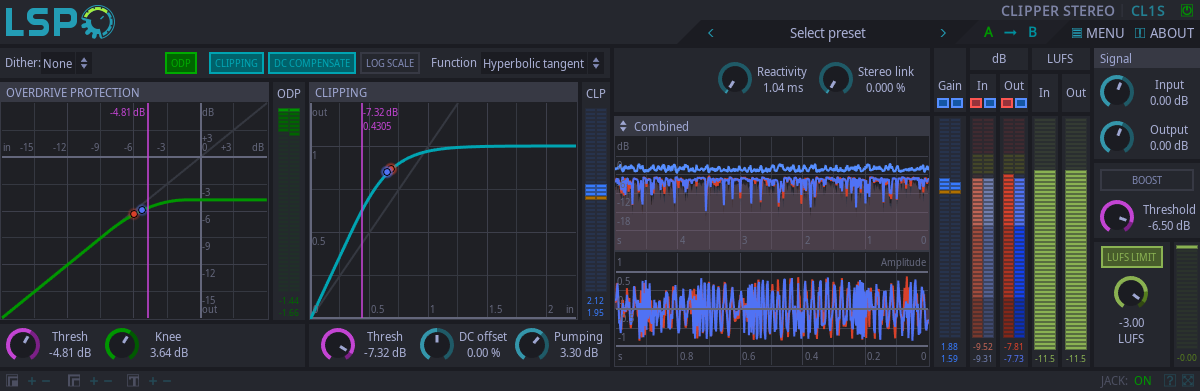Viewport: 1200px width, 391px height.
Task: Open the ABOUT item
Action: pos(1165,33)
